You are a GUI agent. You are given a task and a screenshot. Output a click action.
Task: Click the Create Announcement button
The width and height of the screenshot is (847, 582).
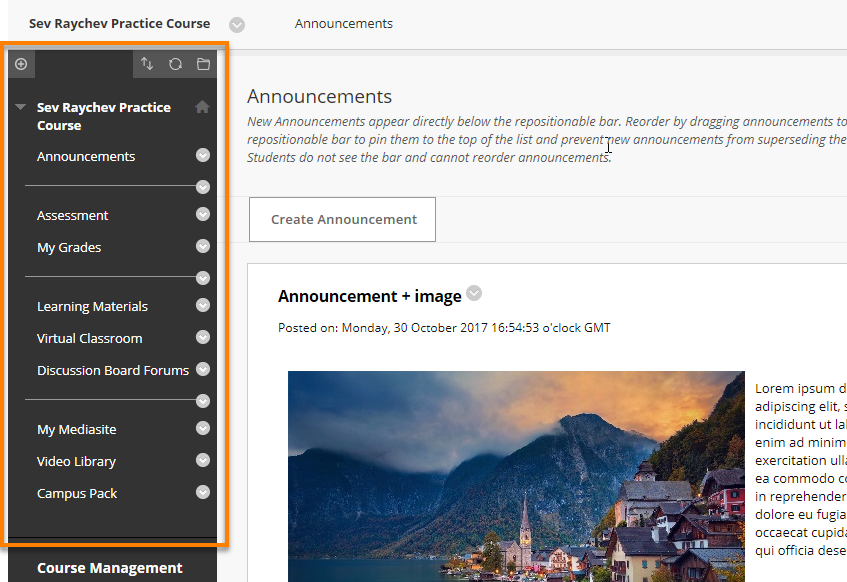coord(342,219)
